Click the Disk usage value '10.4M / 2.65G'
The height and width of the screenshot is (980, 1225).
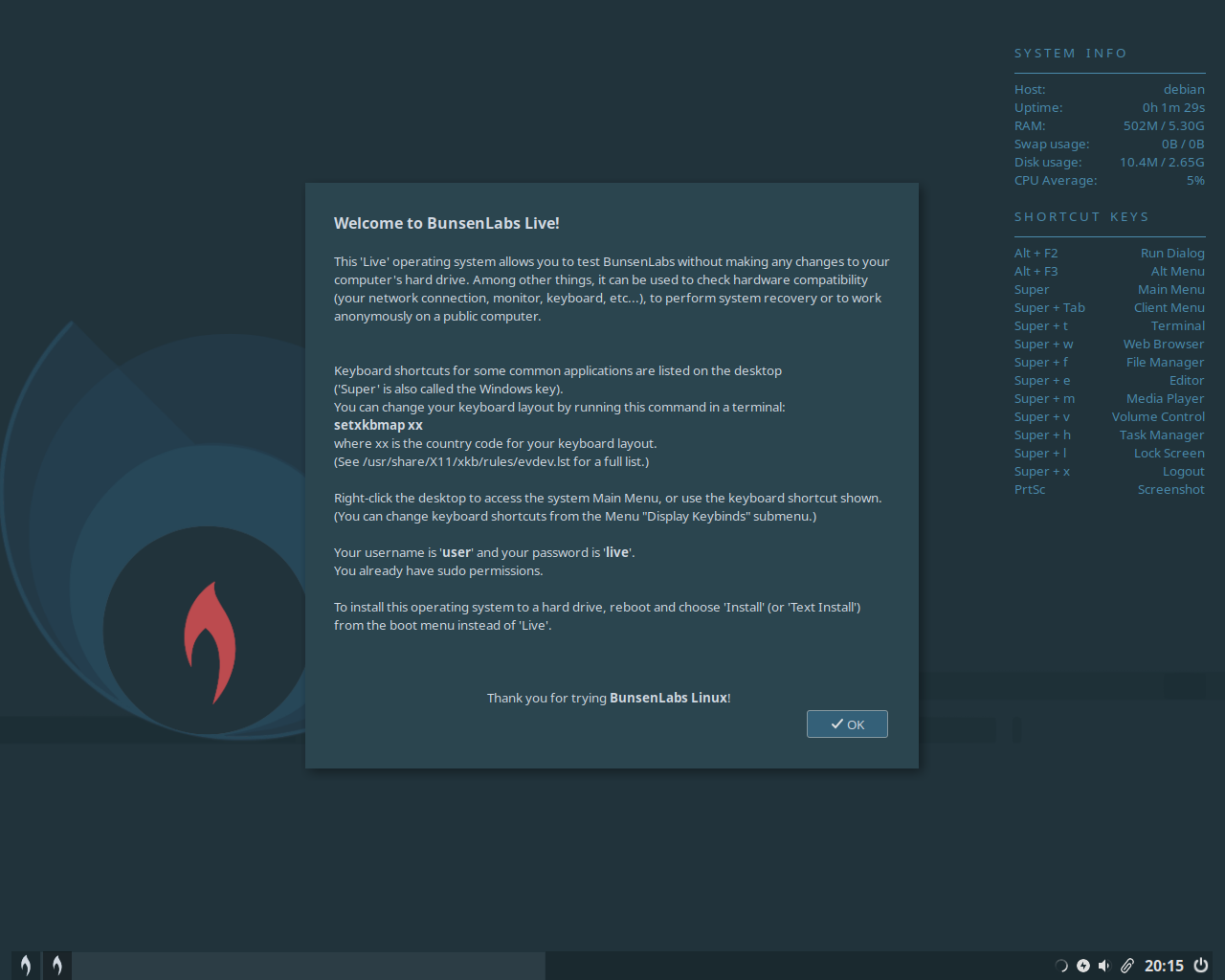[x=1162, y=162]
